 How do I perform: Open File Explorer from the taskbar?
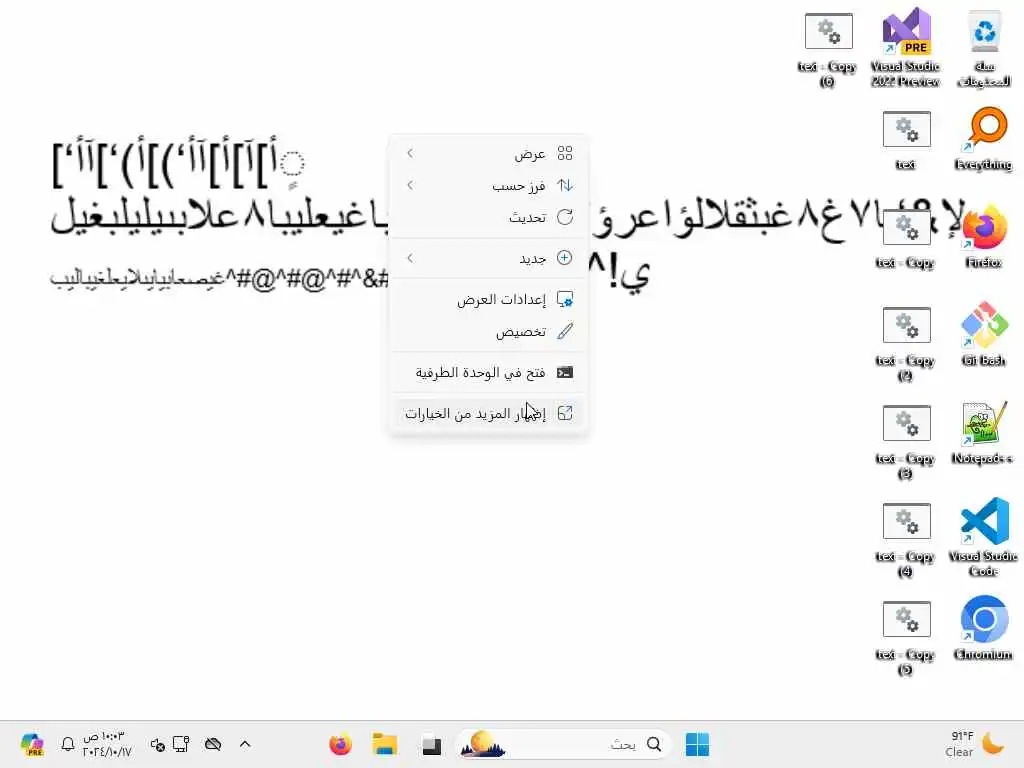click(x=385, y=744)
